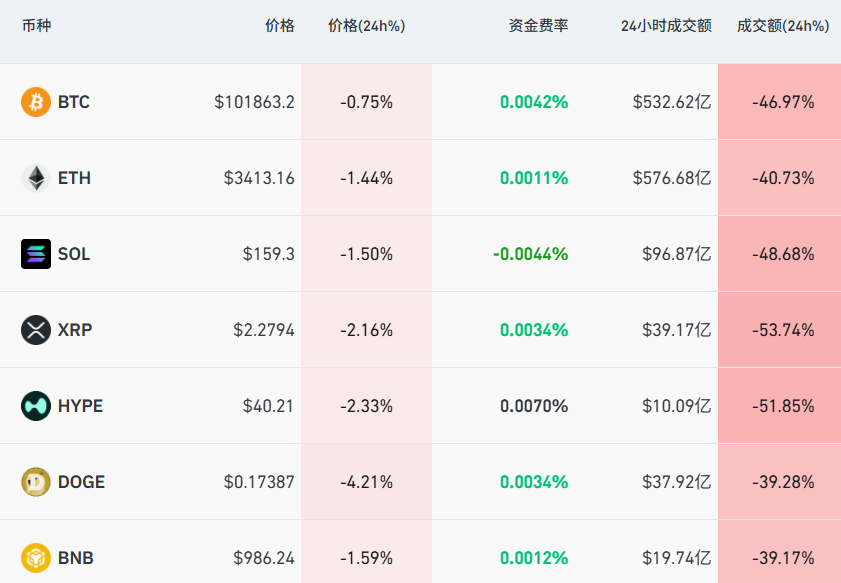Sort by 24小时成交额 column header
This screenshot has height=583, width=841.
click(666, 26)
